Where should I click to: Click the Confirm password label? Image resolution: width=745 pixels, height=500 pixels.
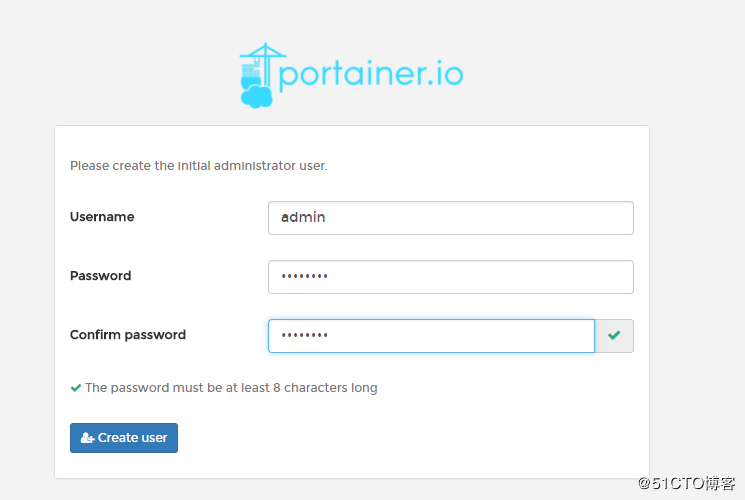128,335
